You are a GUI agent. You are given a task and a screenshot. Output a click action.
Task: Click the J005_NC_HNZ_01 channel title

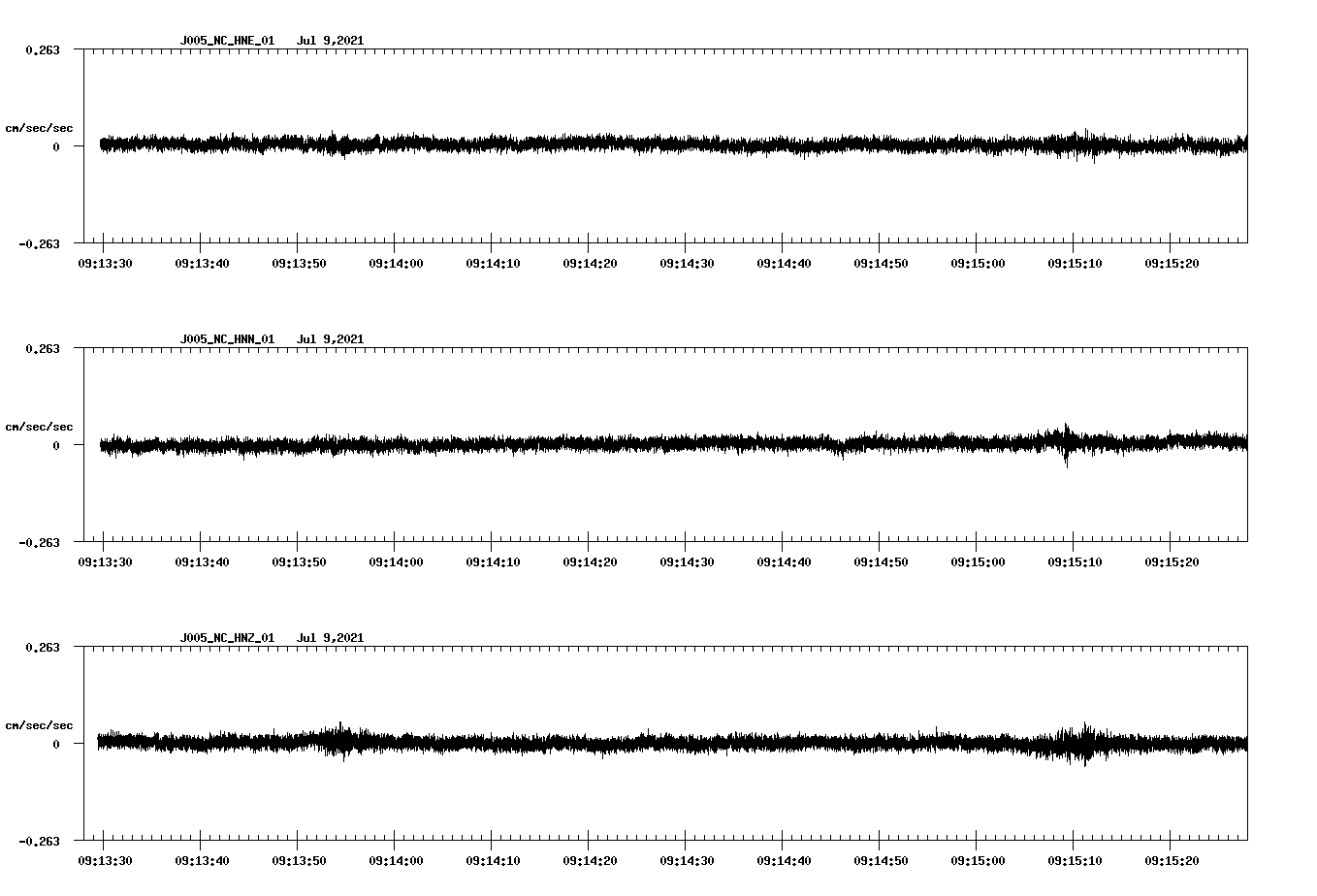(227, 638)
